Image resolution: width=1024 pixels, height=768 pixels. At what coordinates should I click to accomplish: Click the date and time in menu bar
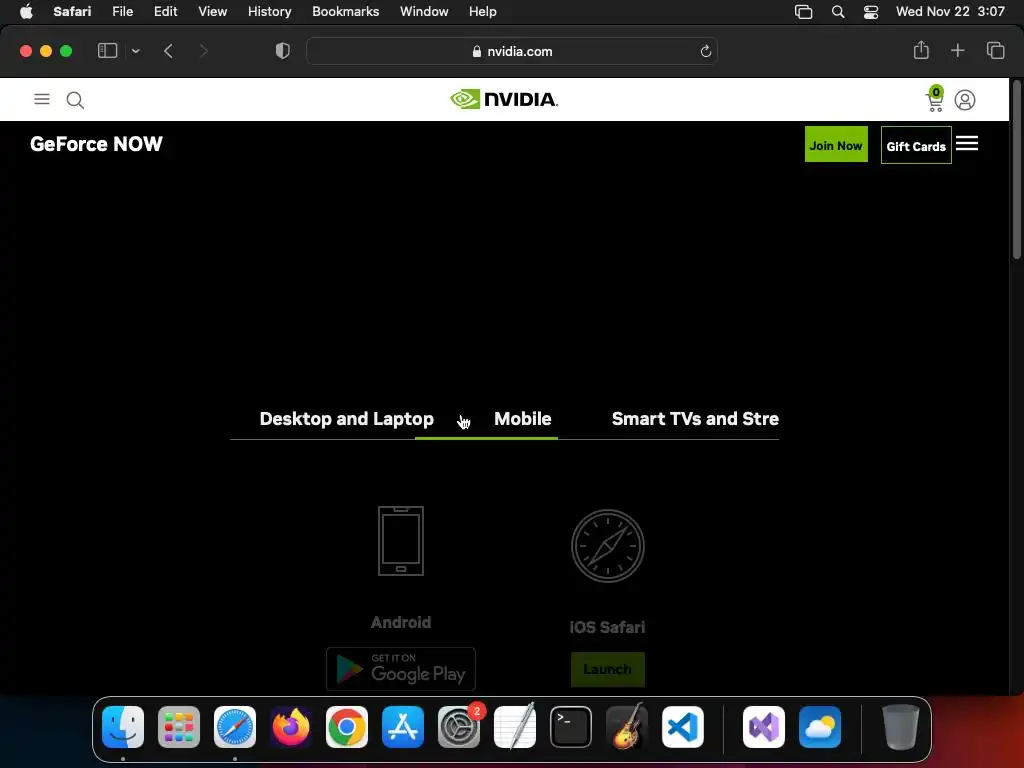[950, 12]
